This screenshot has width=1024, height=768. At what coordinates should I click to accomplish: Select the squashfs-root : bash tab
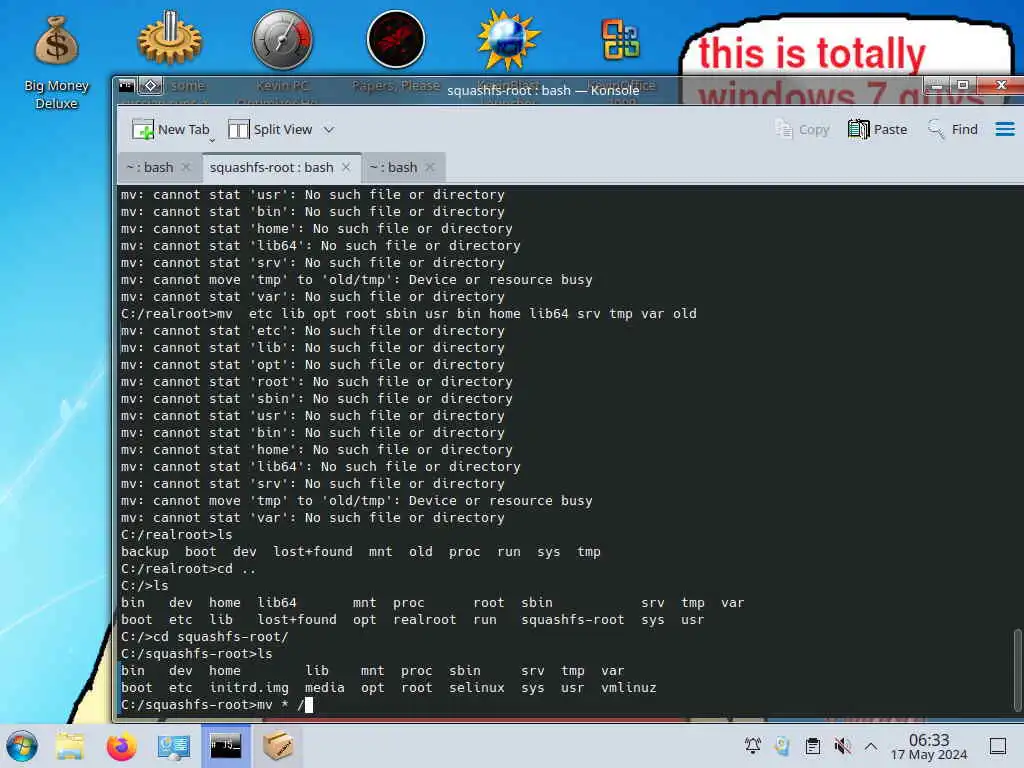(x=281, y=167)
